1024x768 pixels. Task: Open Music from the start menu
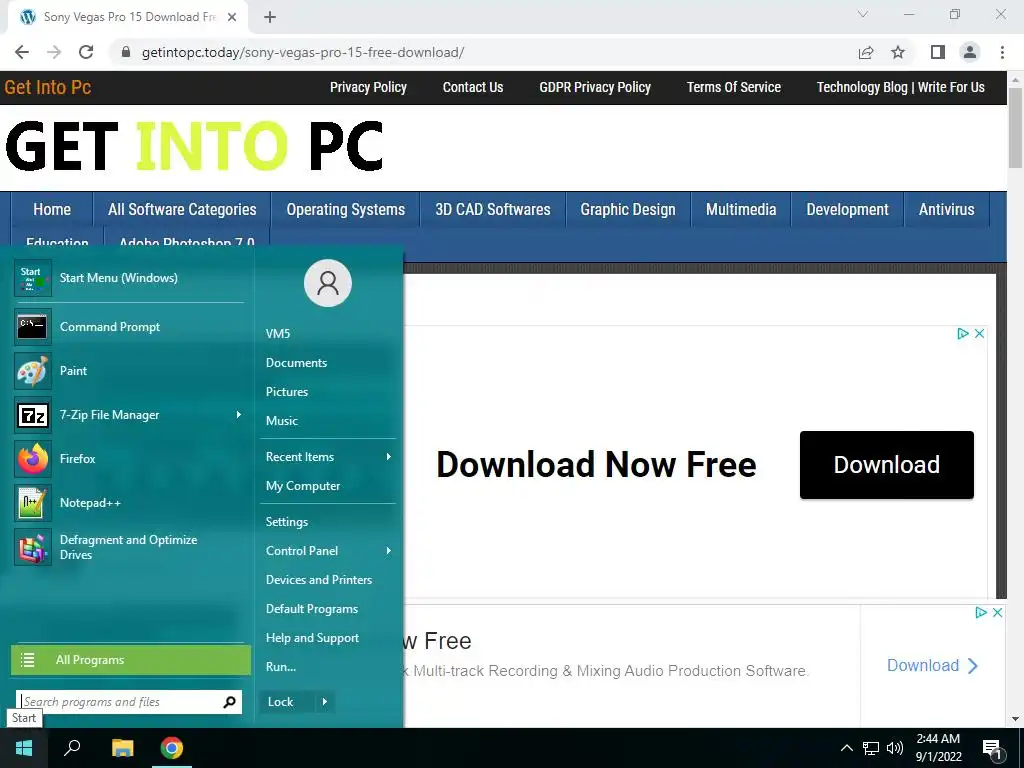[281, 421]
